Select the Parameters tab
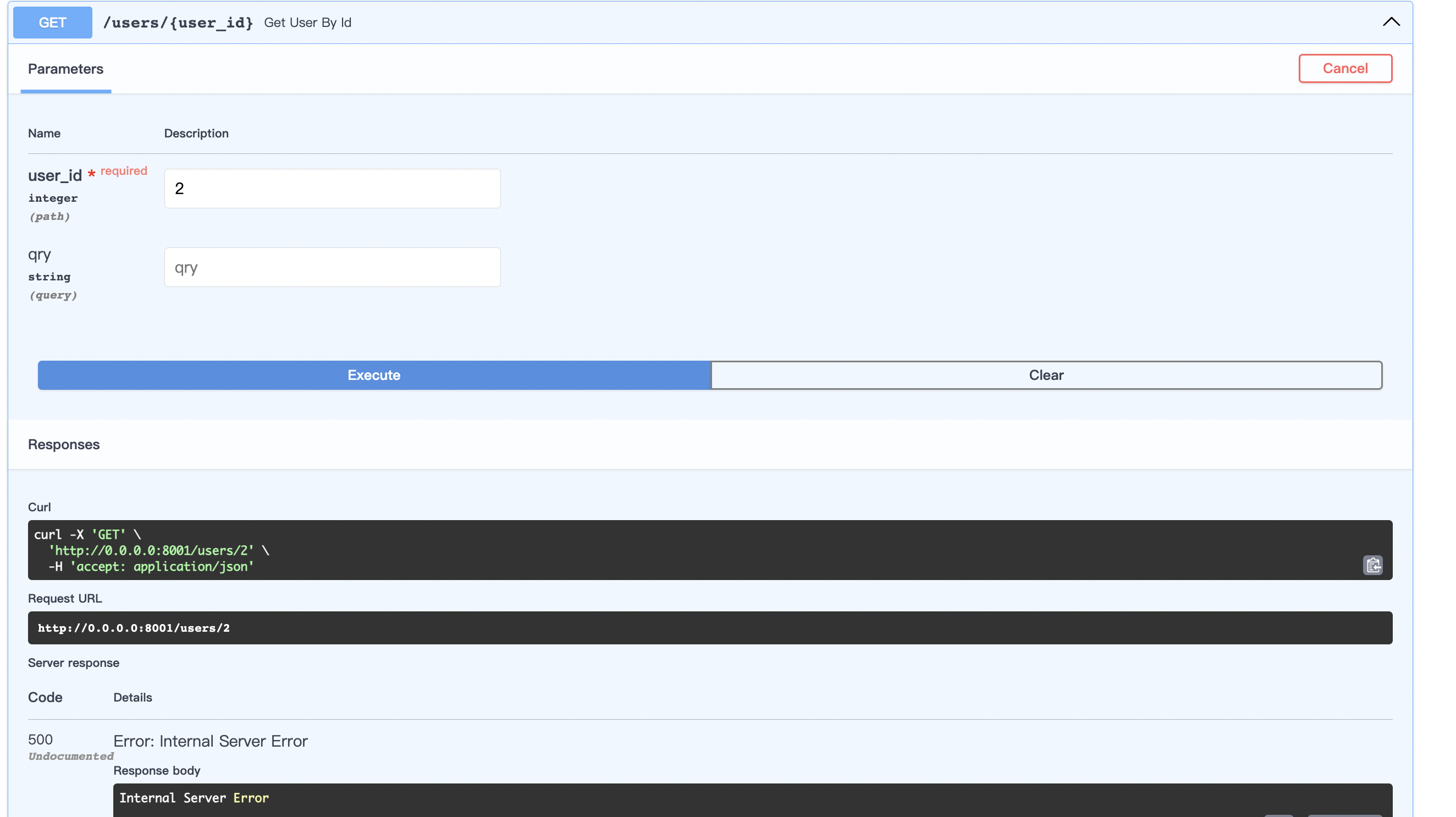 (x=65, y=69)
